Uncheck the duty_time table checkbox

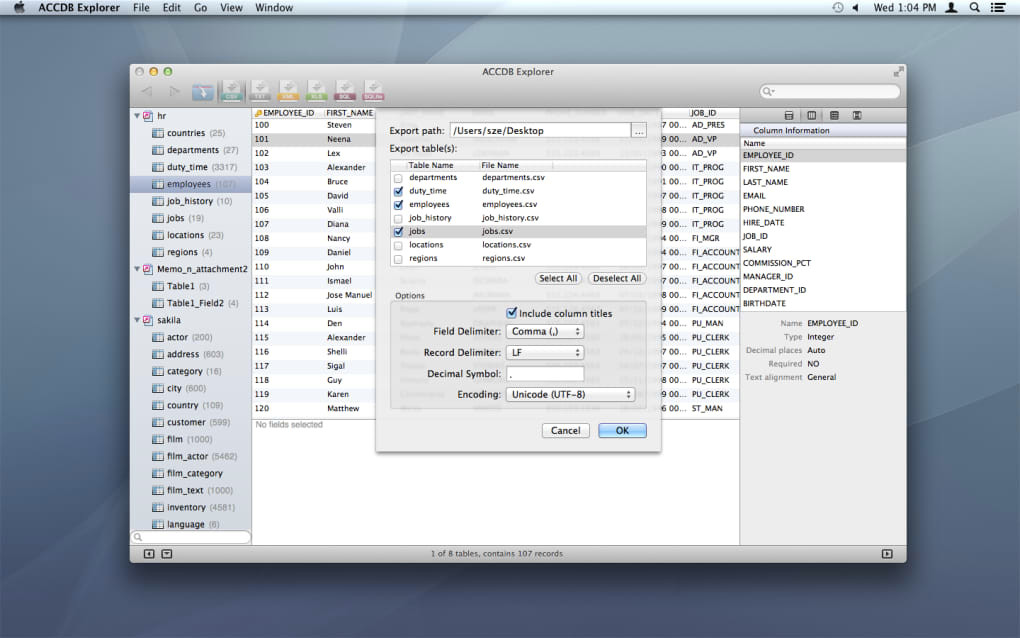398,191
